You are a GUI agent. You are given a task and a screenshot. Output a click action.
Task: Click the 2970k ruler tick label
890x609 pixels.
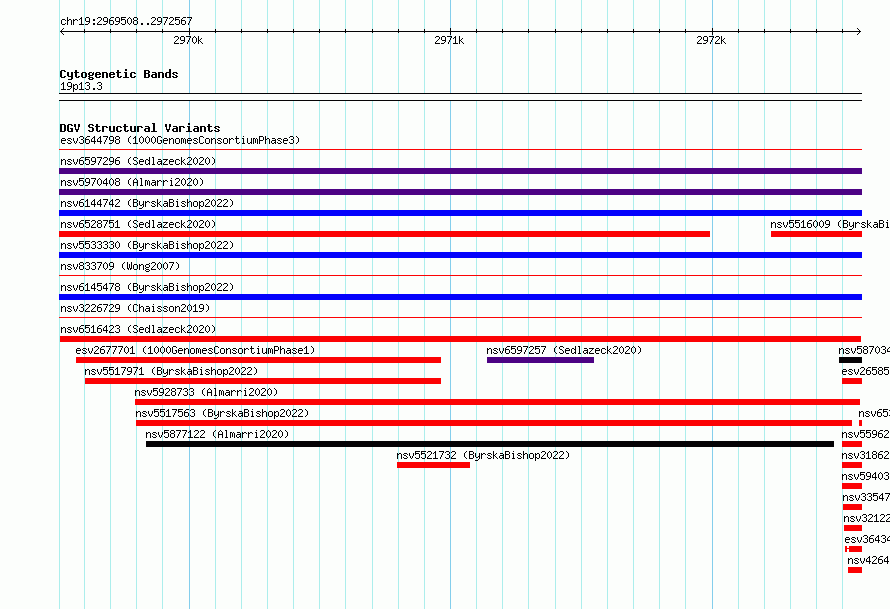(x=188, y=40)
